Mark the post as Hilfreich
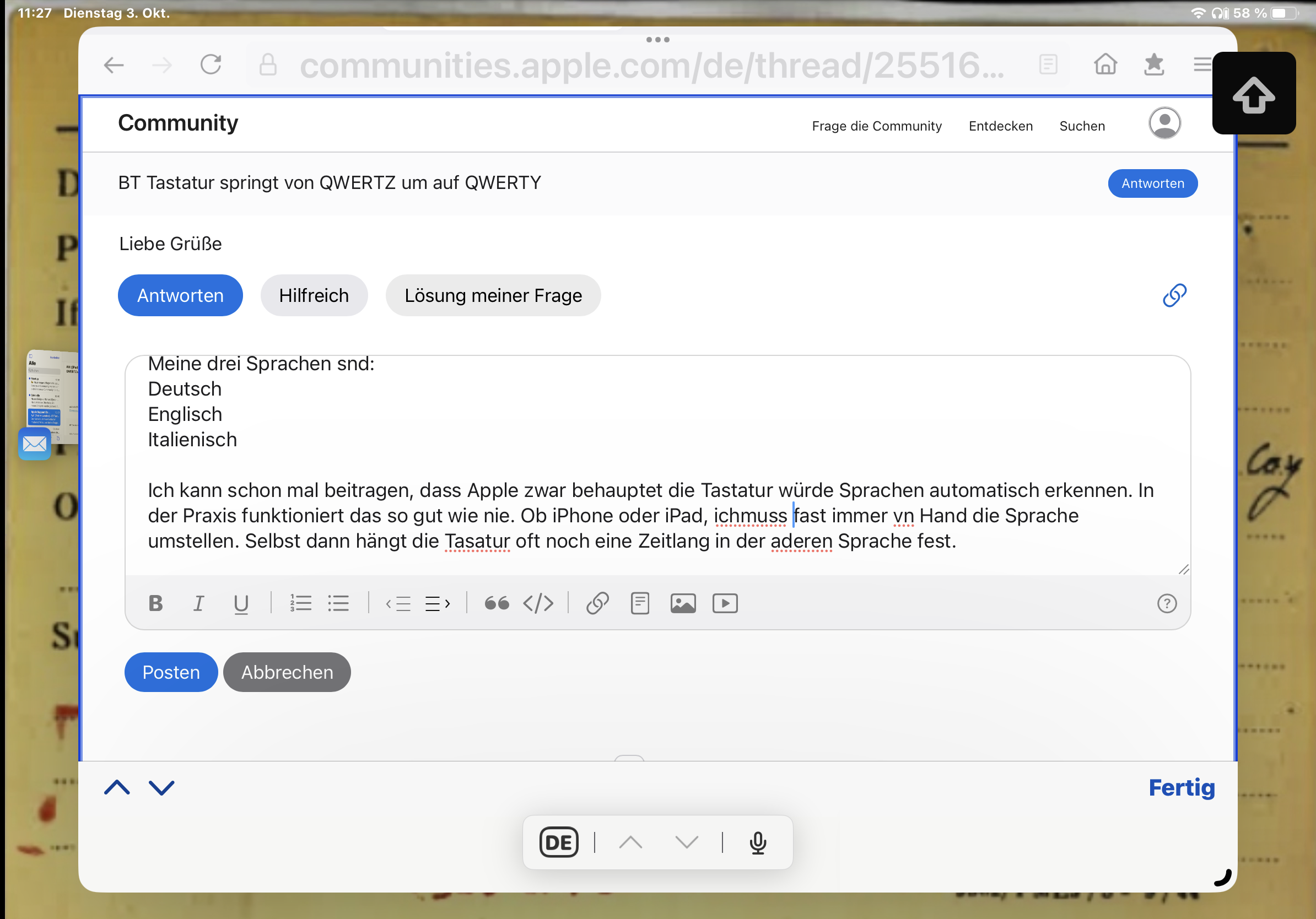 point(314,296)
